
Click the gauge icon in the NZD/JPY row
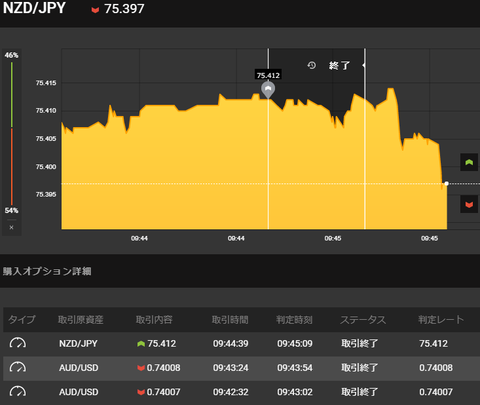coord(18,343)
